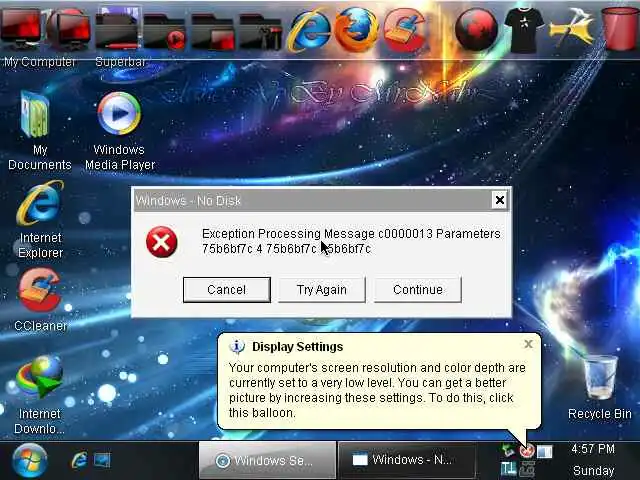Viewport: 640px width, 480px height.
Task: Open the second red monitor dock icon
Action: [68, 29]
